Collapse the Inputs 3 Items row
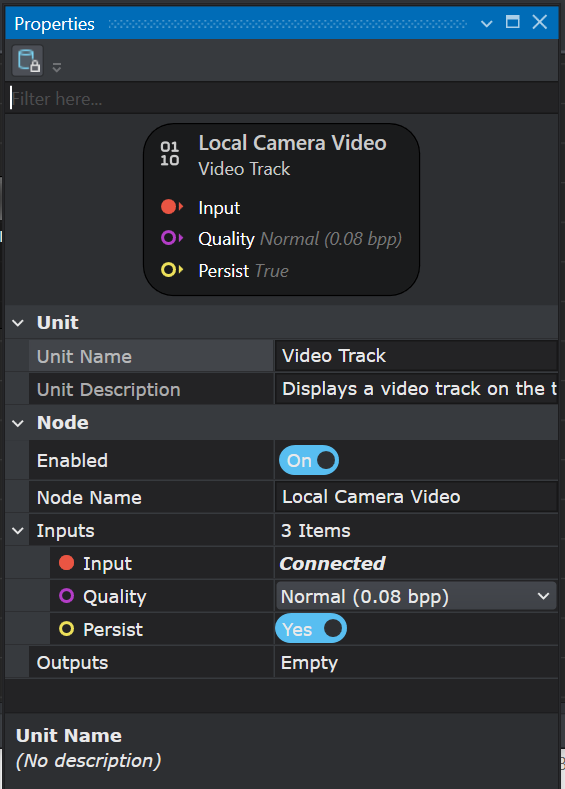This screenshot has width=565, height=789. (18, 531)
